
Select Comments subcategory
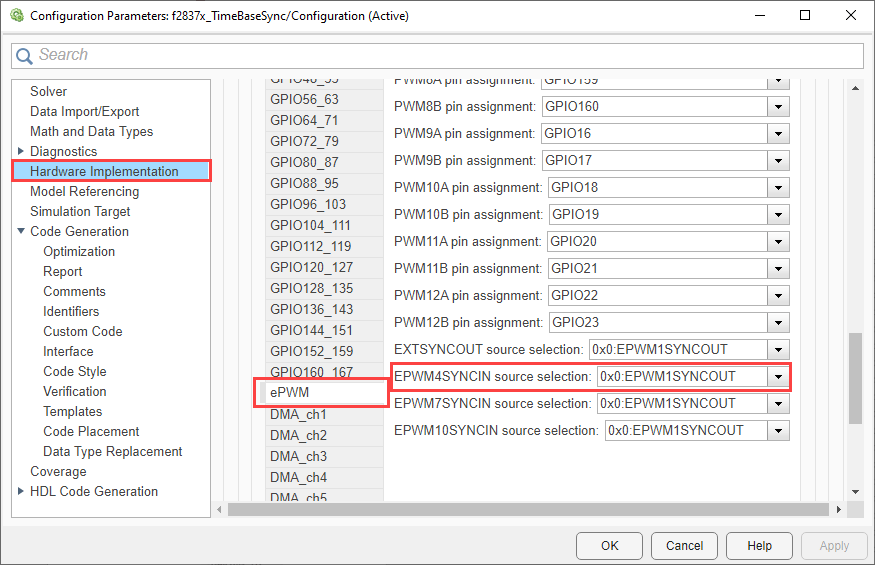point(74,291)
